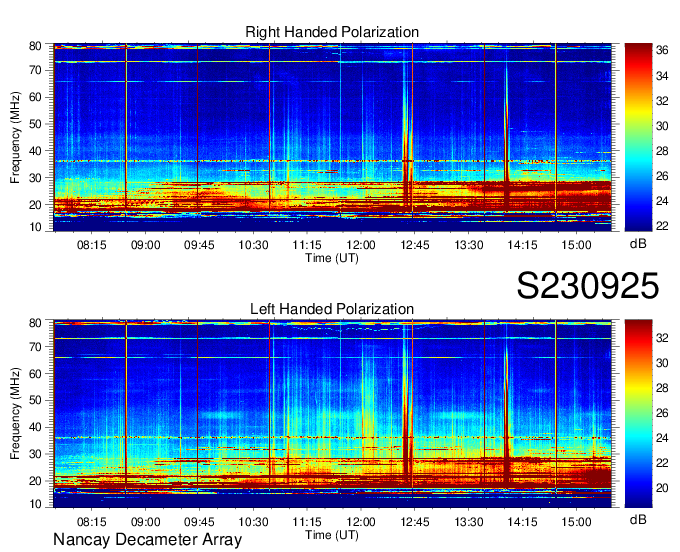The image size is (680, 552).
Task: Select the Left Handed Polarization dB colorbar
Action: [638, 413]
